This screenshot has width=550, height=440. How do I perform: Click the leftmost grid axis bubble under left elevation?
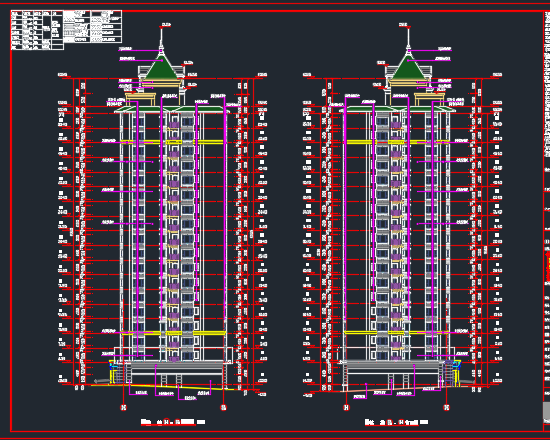tap(123, 407)
